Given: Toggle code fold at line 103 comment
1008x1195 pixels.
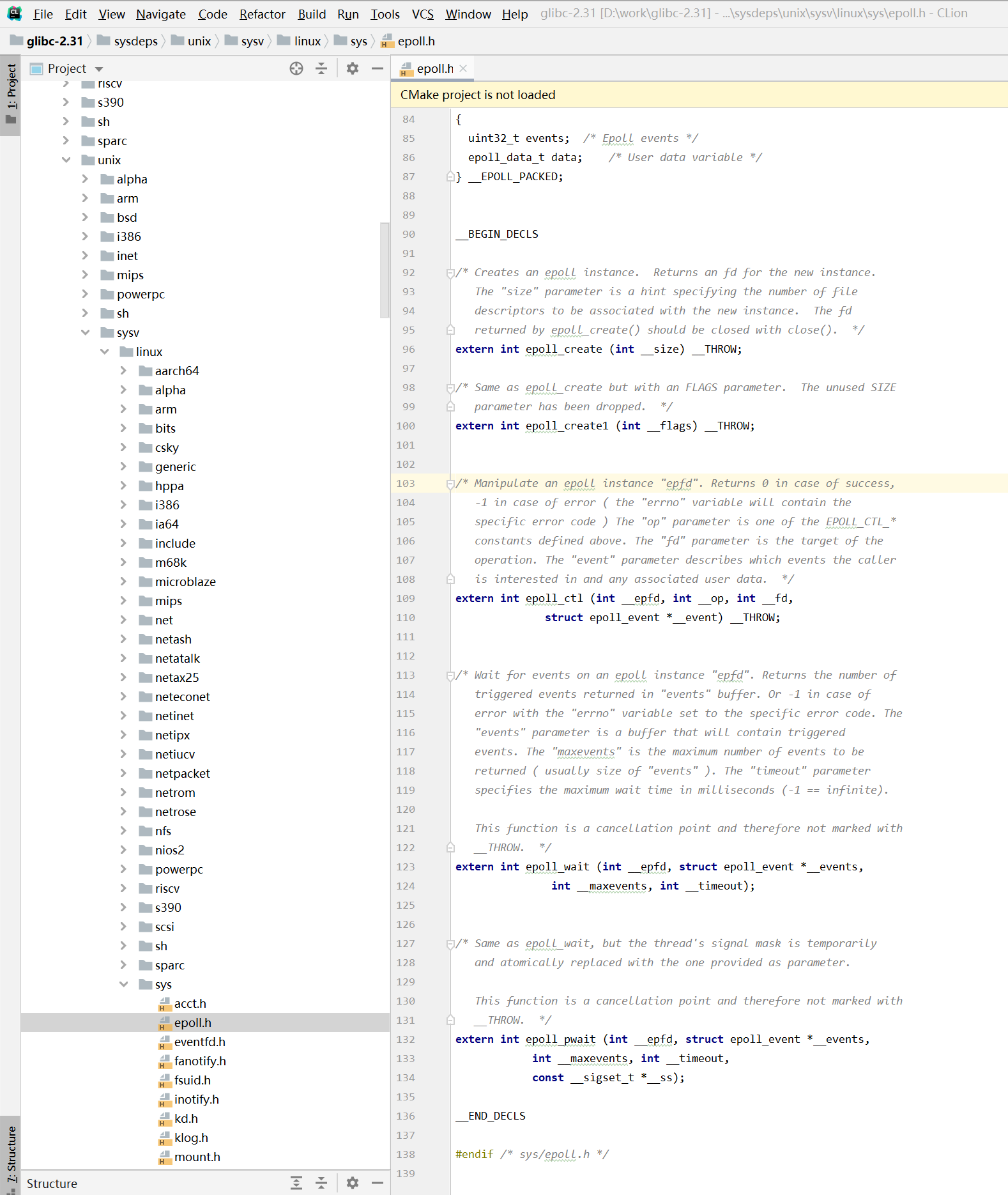Looking at the screenshot, I should 450,484.
